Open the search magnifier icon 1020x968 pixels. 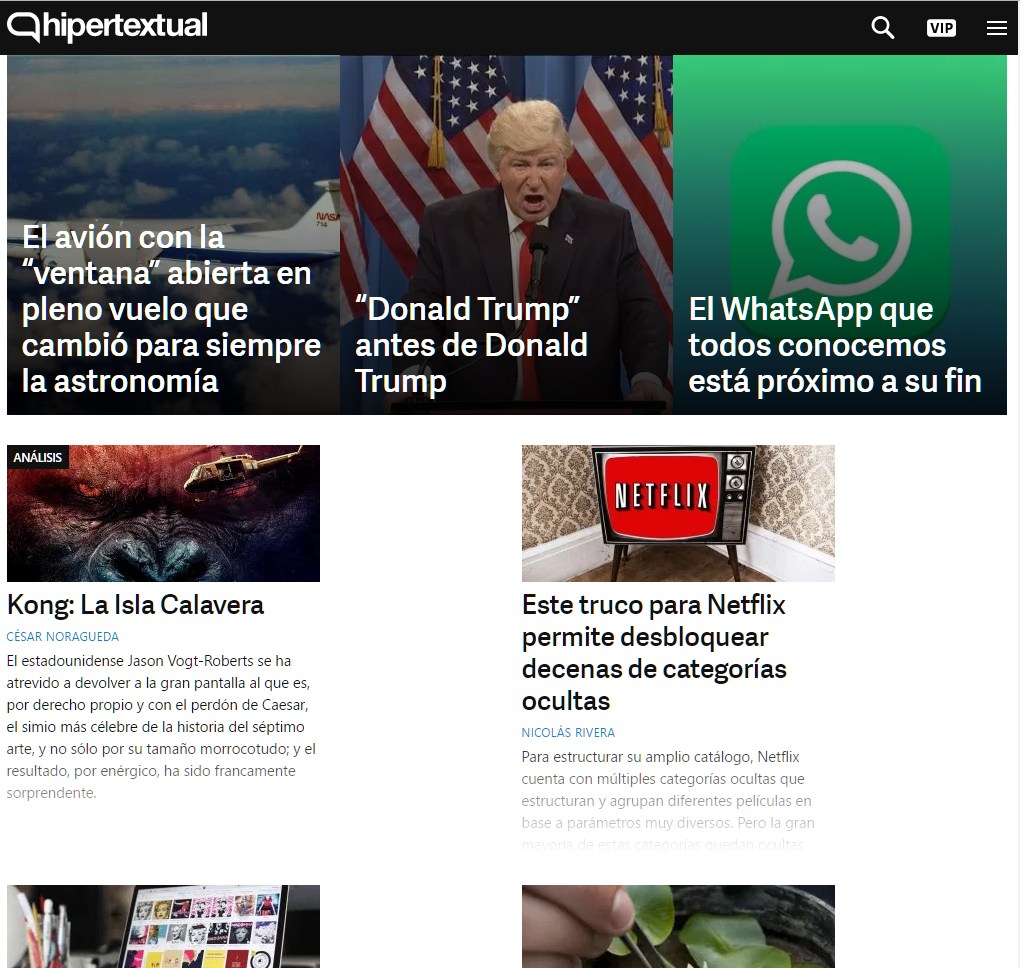[882, 27]
